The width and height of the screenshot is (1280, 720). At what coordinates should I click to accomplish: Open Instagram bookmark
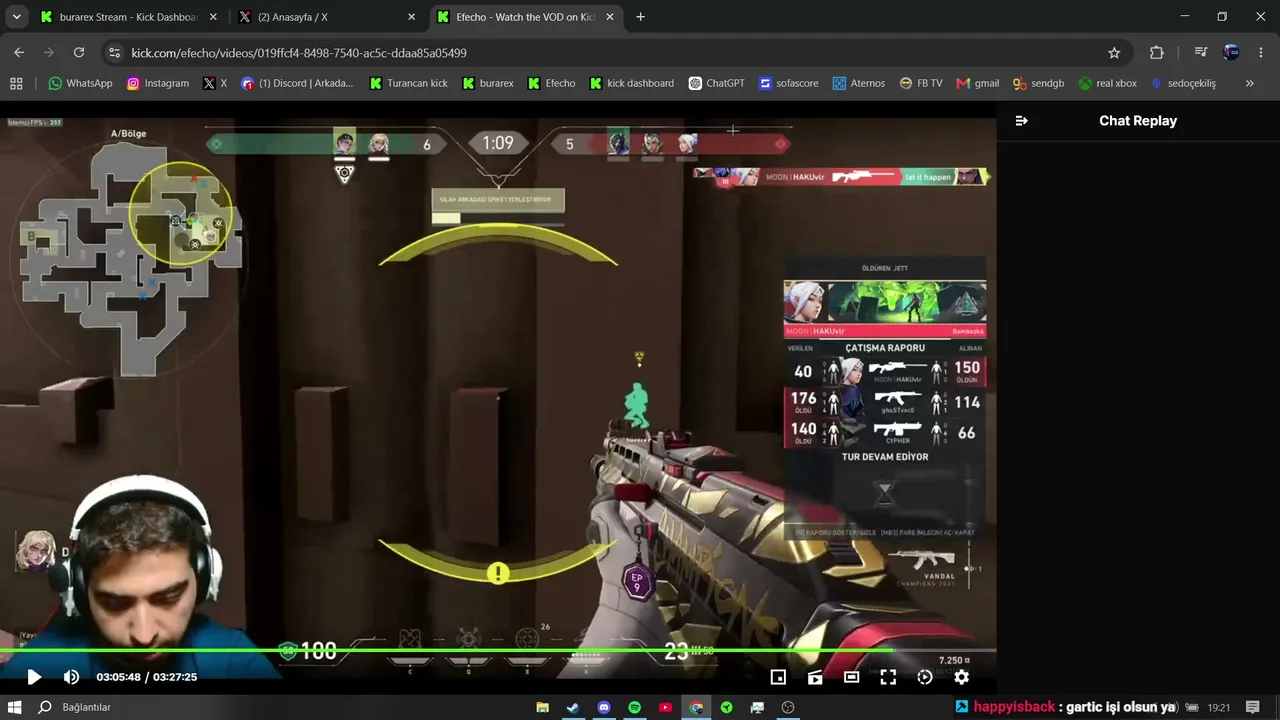click(158, 83)
